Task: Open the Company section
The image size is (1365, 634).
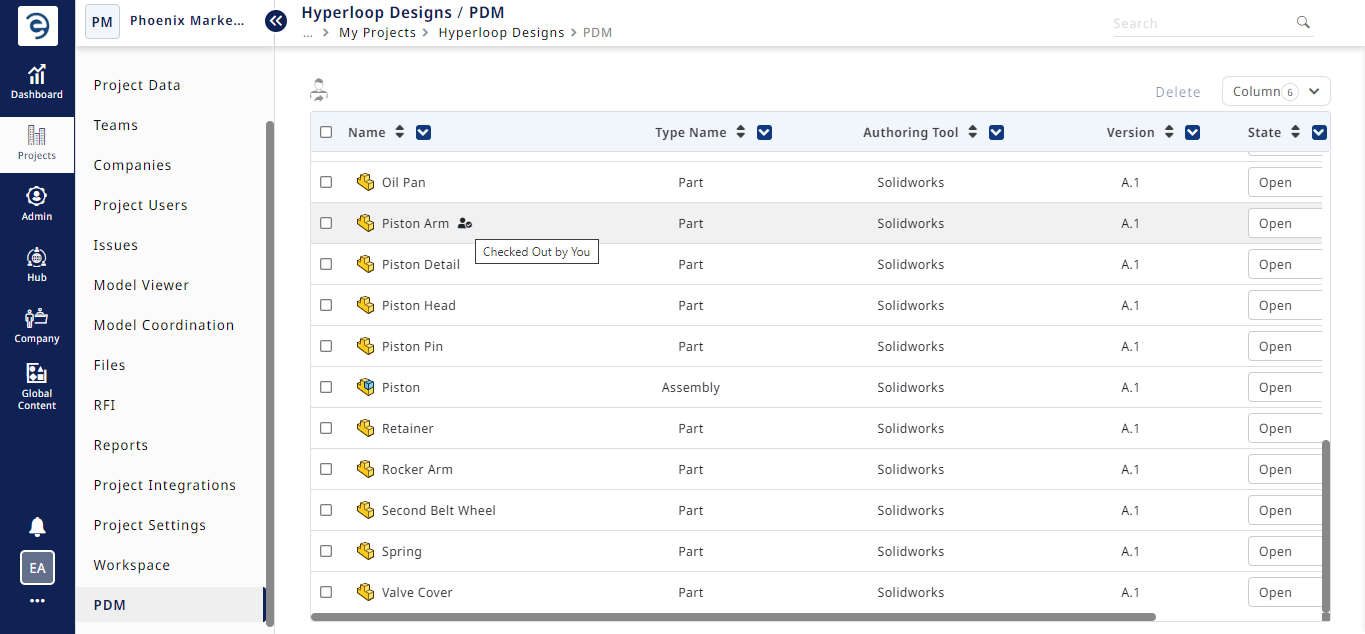Action: point(37,326)
